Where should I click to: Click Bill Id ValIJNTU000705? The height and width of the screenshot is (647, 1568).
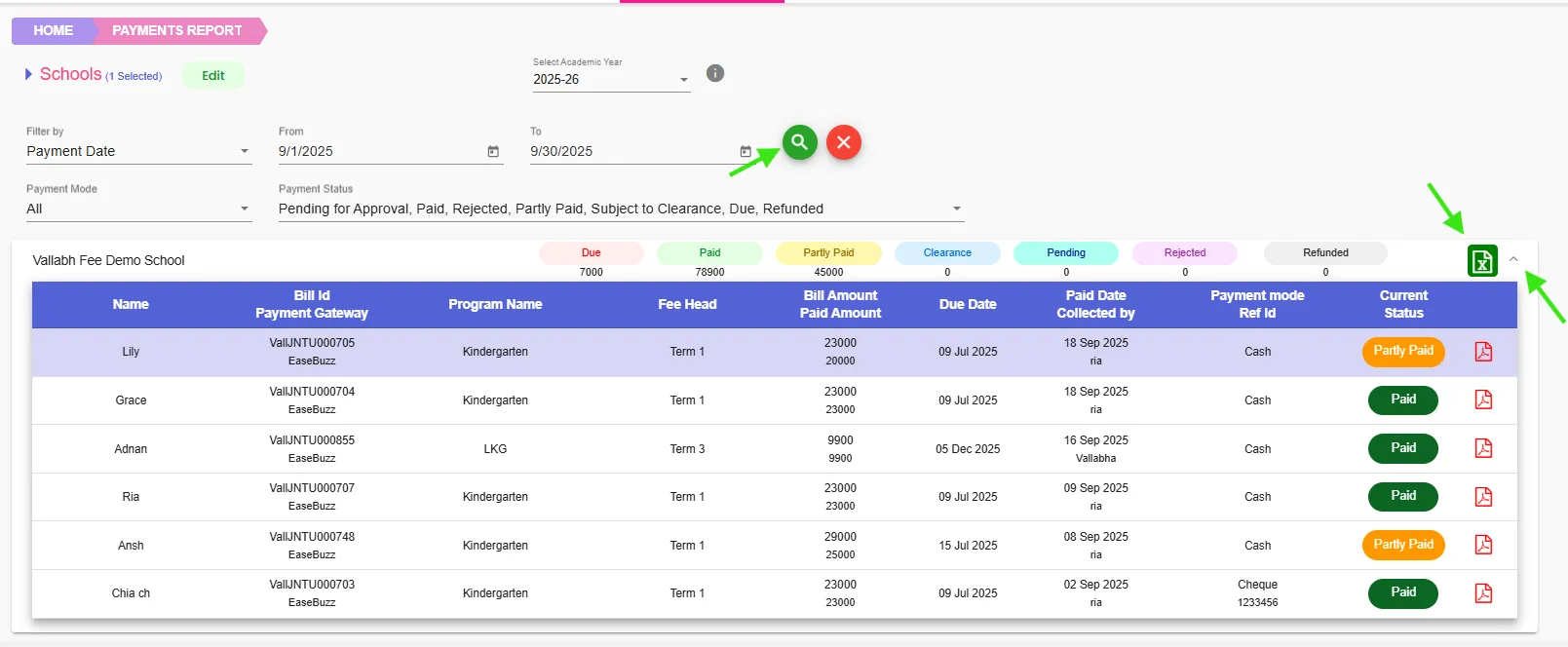pos(312,343)
